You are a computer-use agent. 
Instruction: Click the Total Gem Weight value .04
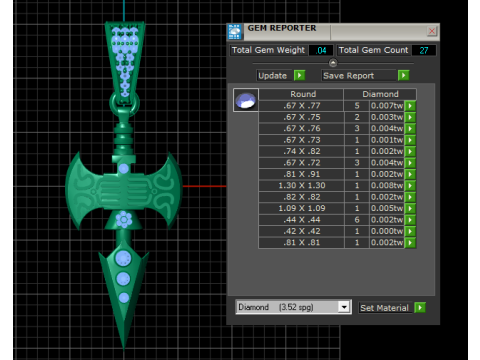(x=321, y=50)
